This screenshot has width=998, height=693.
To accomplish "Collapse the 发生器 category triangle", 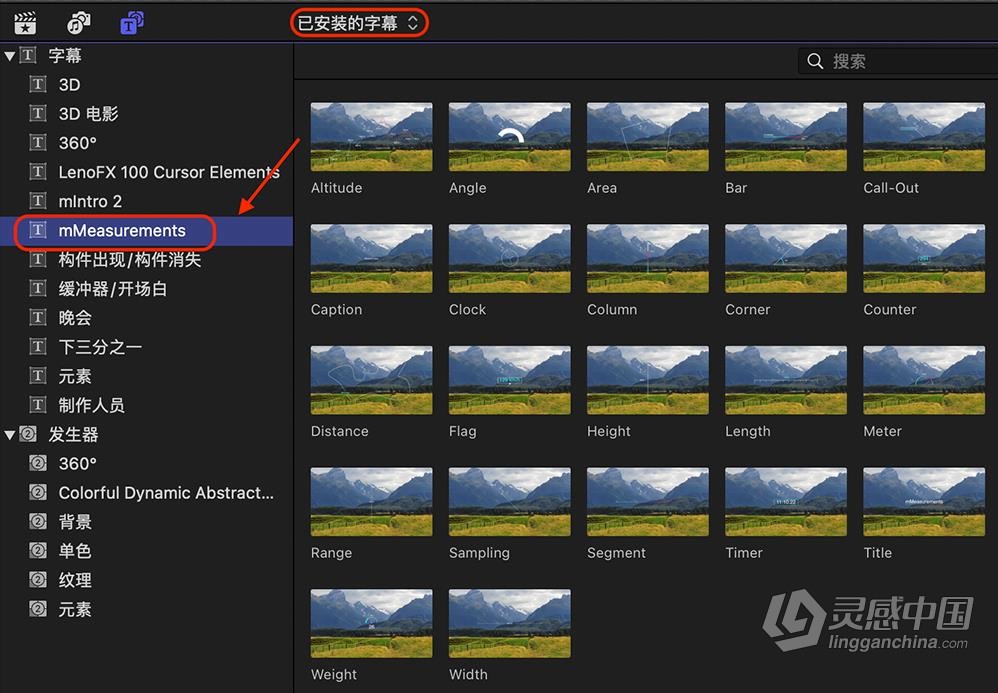I will (x=10, y=435).
